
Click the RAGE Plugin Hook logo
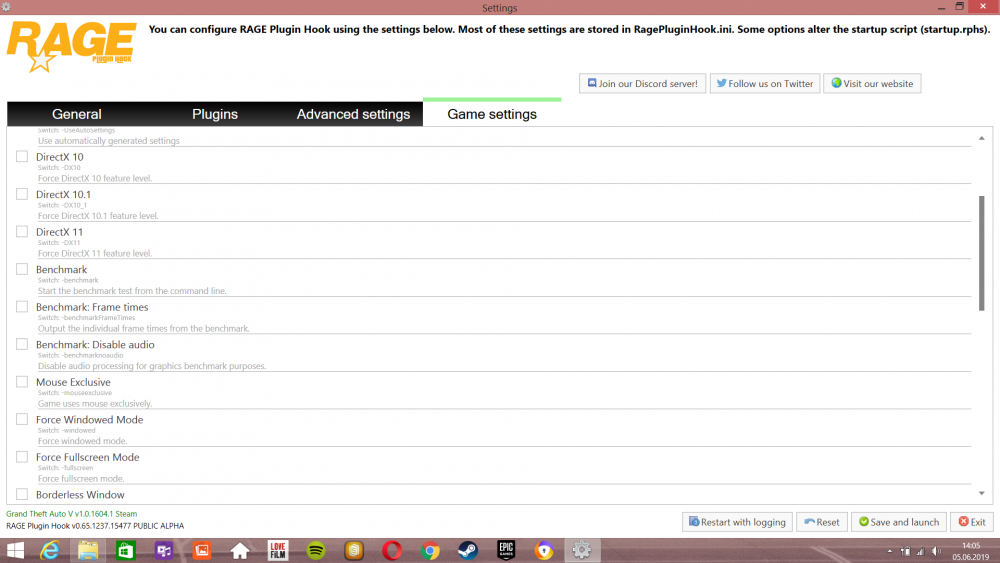click(x=71, y=47)
